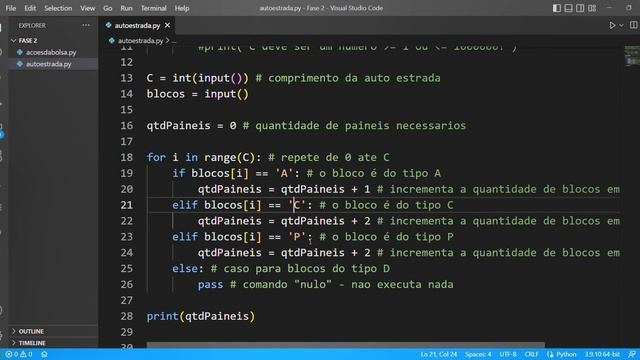The width and height of the screenshot is (640, 360).
Task: Expand the TIMELINE section
Action: (32, 343)
